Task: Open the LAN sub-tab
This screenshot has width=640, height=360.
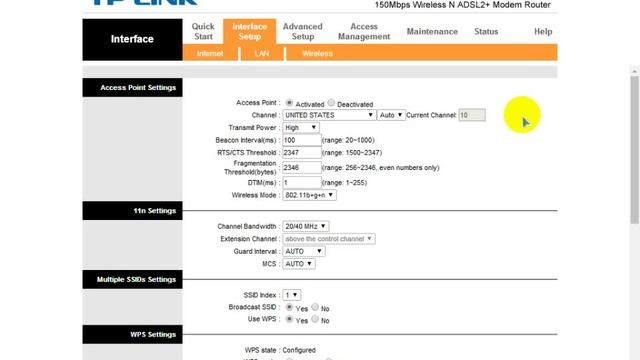Action: point(262,53)
